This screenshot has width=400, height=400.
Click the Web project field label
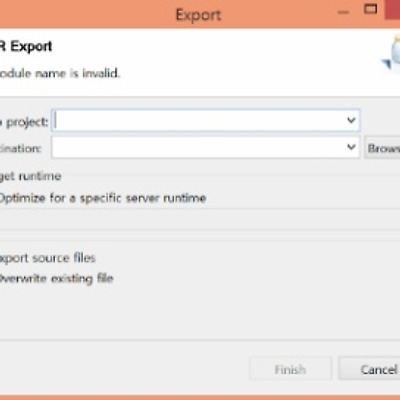[24, 122]
